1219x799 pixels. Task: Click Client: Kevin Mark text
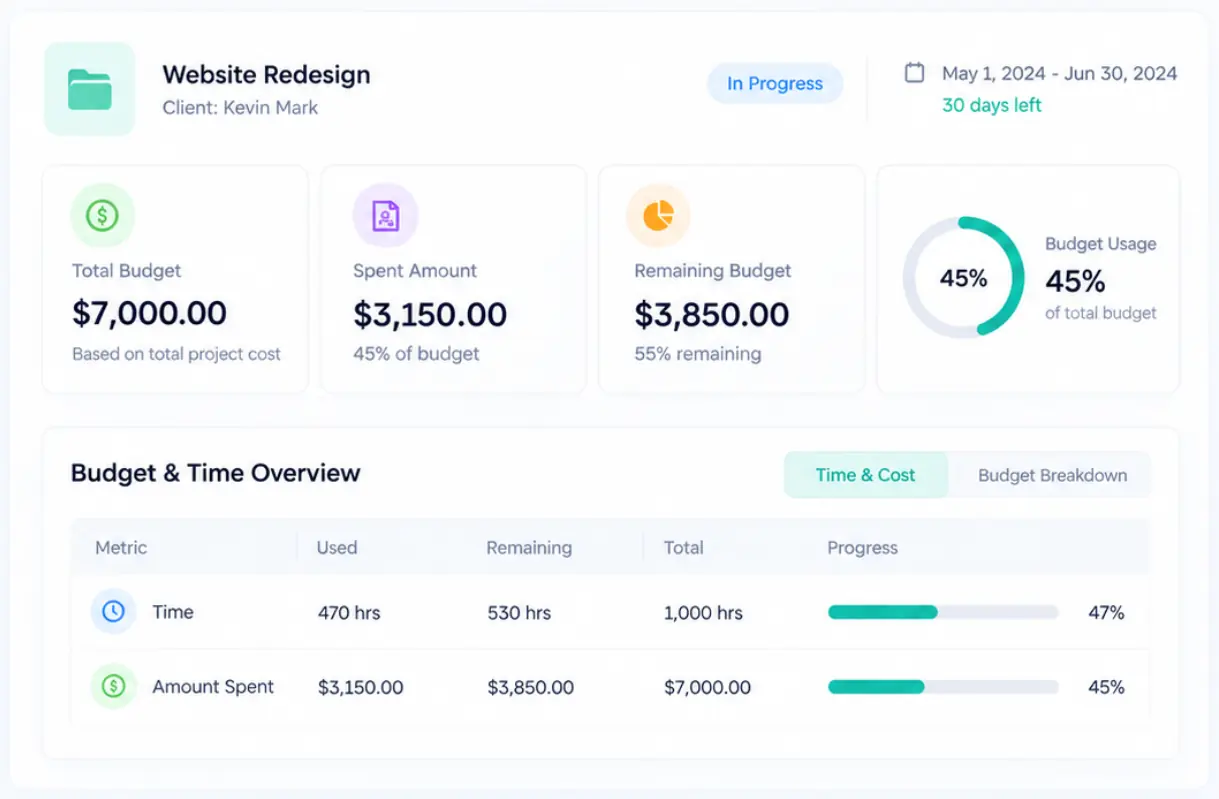(240, 107)
